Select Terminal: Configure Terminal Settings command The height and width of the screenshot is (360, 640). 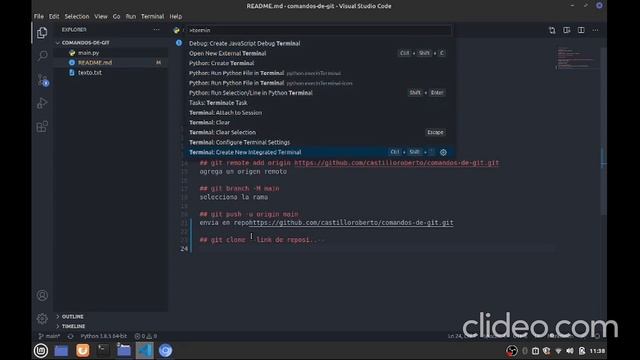(x=319, y=142)
